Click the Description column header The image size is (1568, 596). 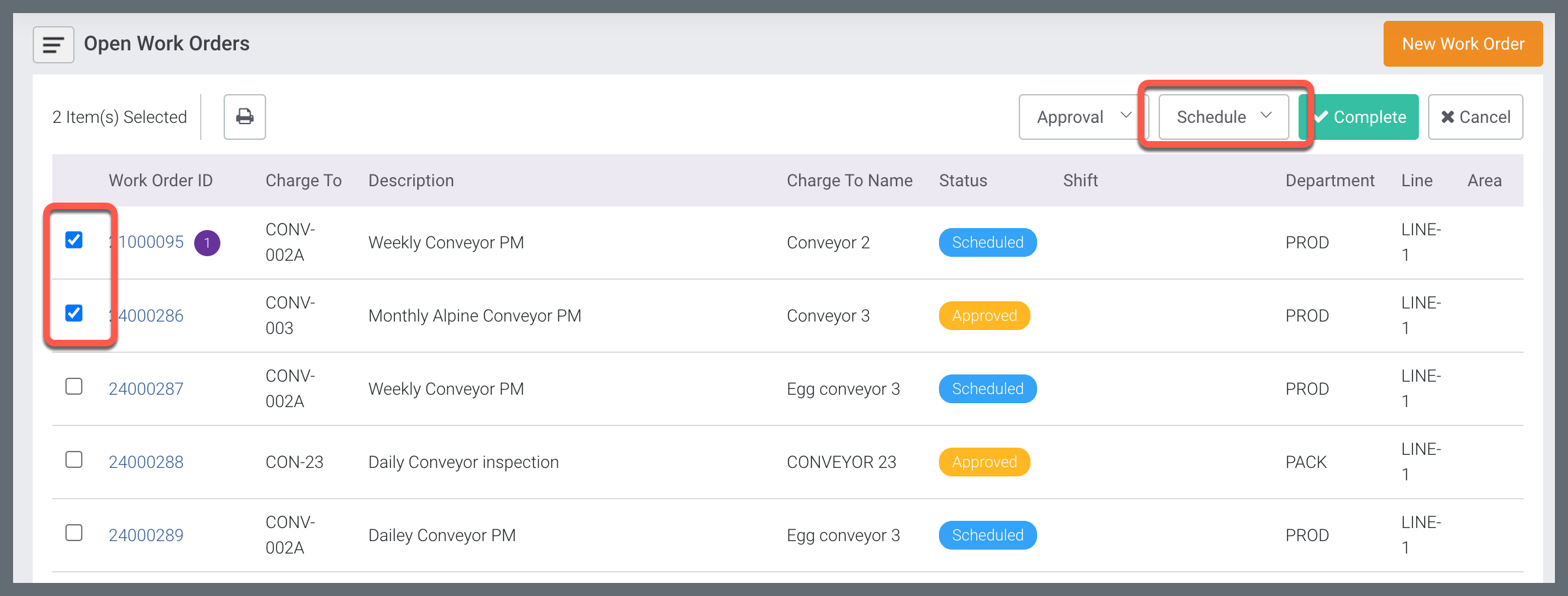(x=411, y=180)
